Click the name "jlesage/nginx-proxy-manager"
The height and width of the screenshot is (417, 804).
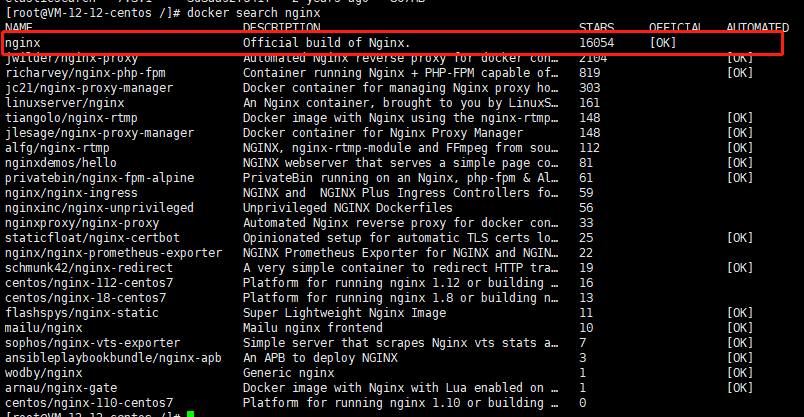(x=99, y=133)
